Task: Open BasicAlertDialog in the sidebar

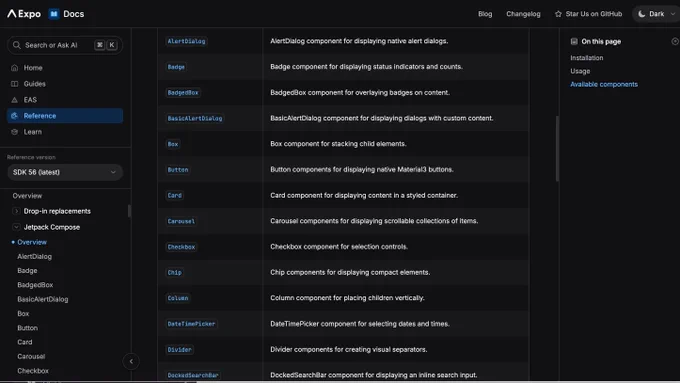Action: [42, 299]
